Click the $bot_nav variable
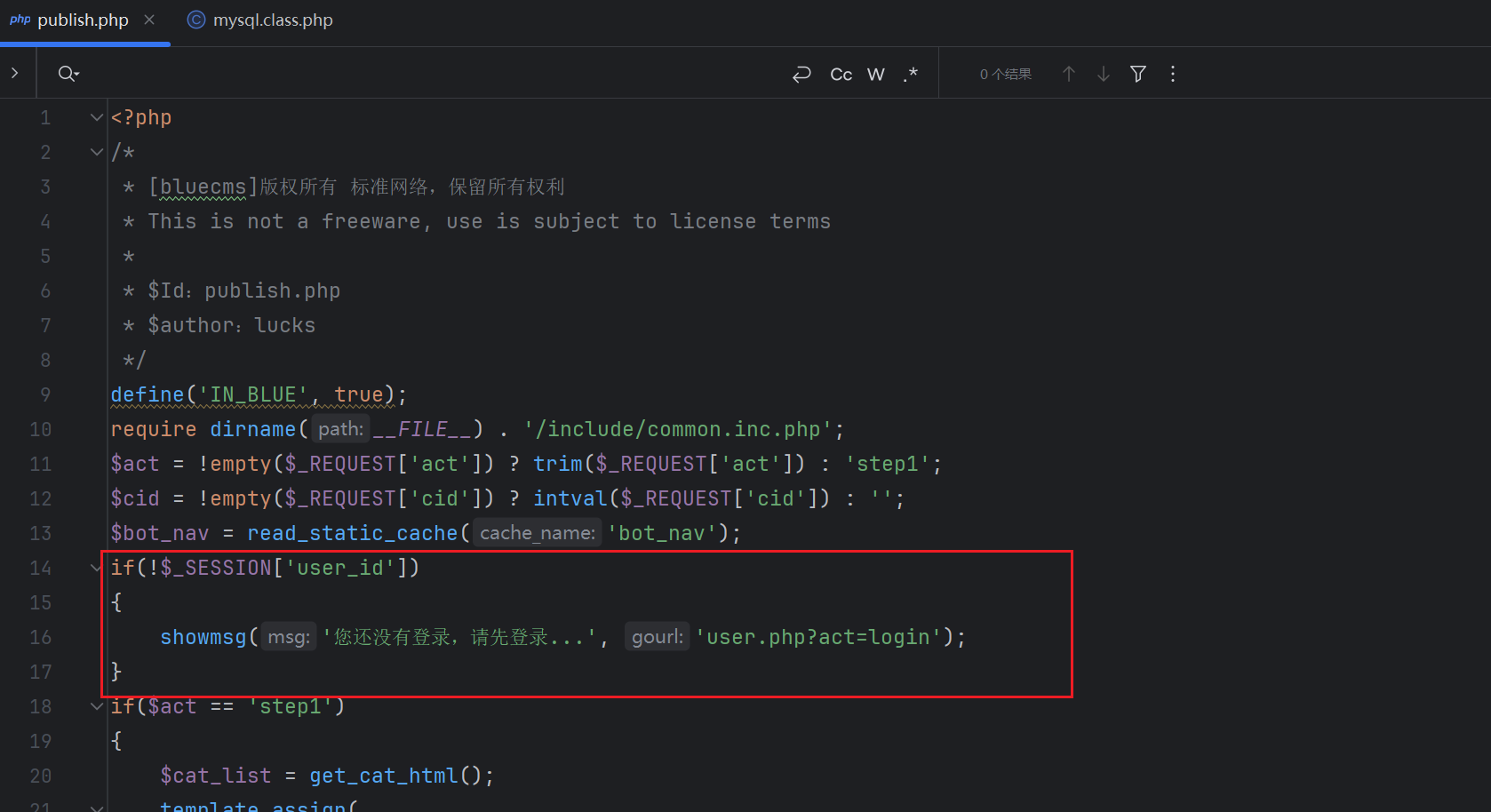The image size is (1491, 812). [160, 533]
